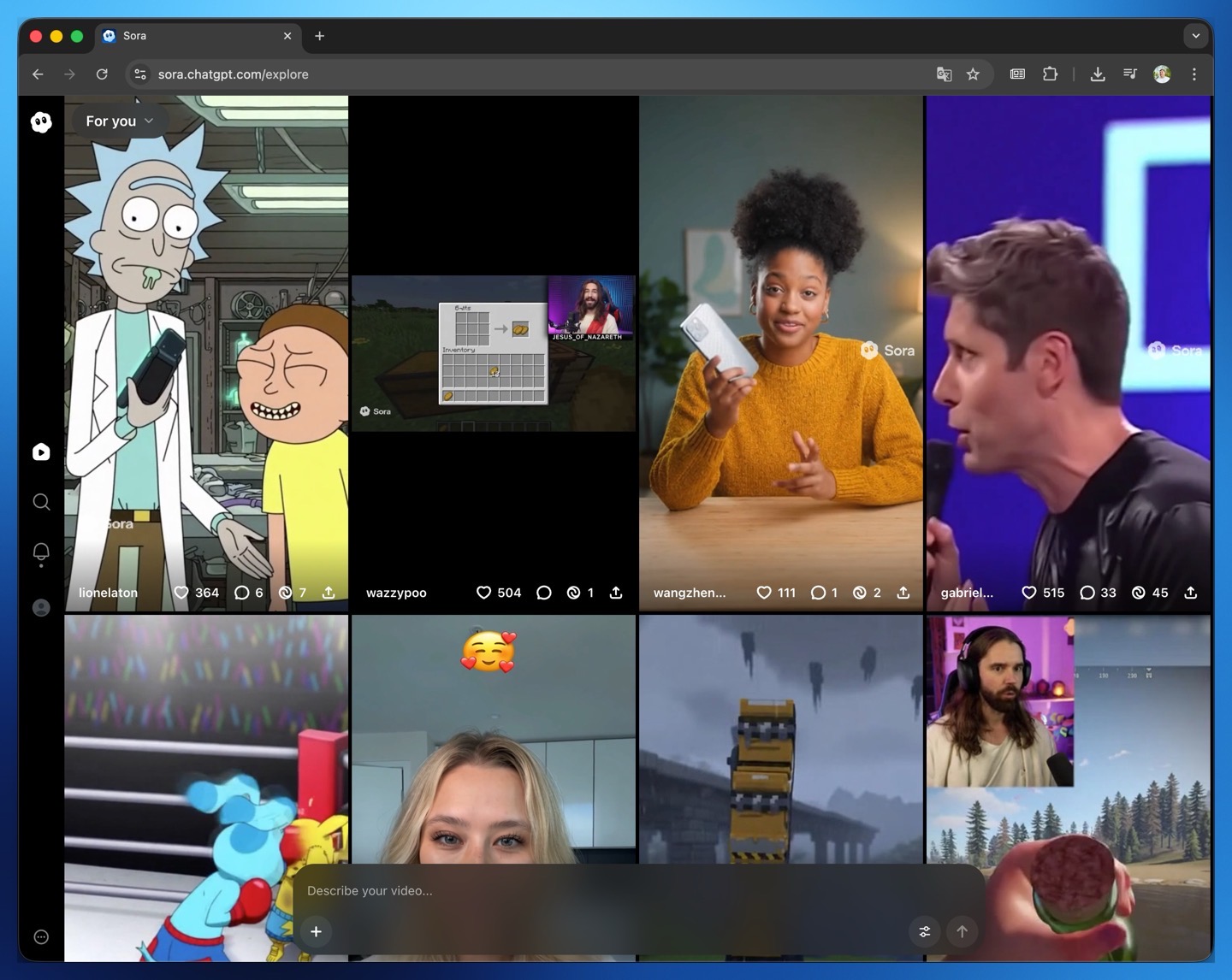Open browser downloads
The image size is (1232, 980).
click(1098, 74)
